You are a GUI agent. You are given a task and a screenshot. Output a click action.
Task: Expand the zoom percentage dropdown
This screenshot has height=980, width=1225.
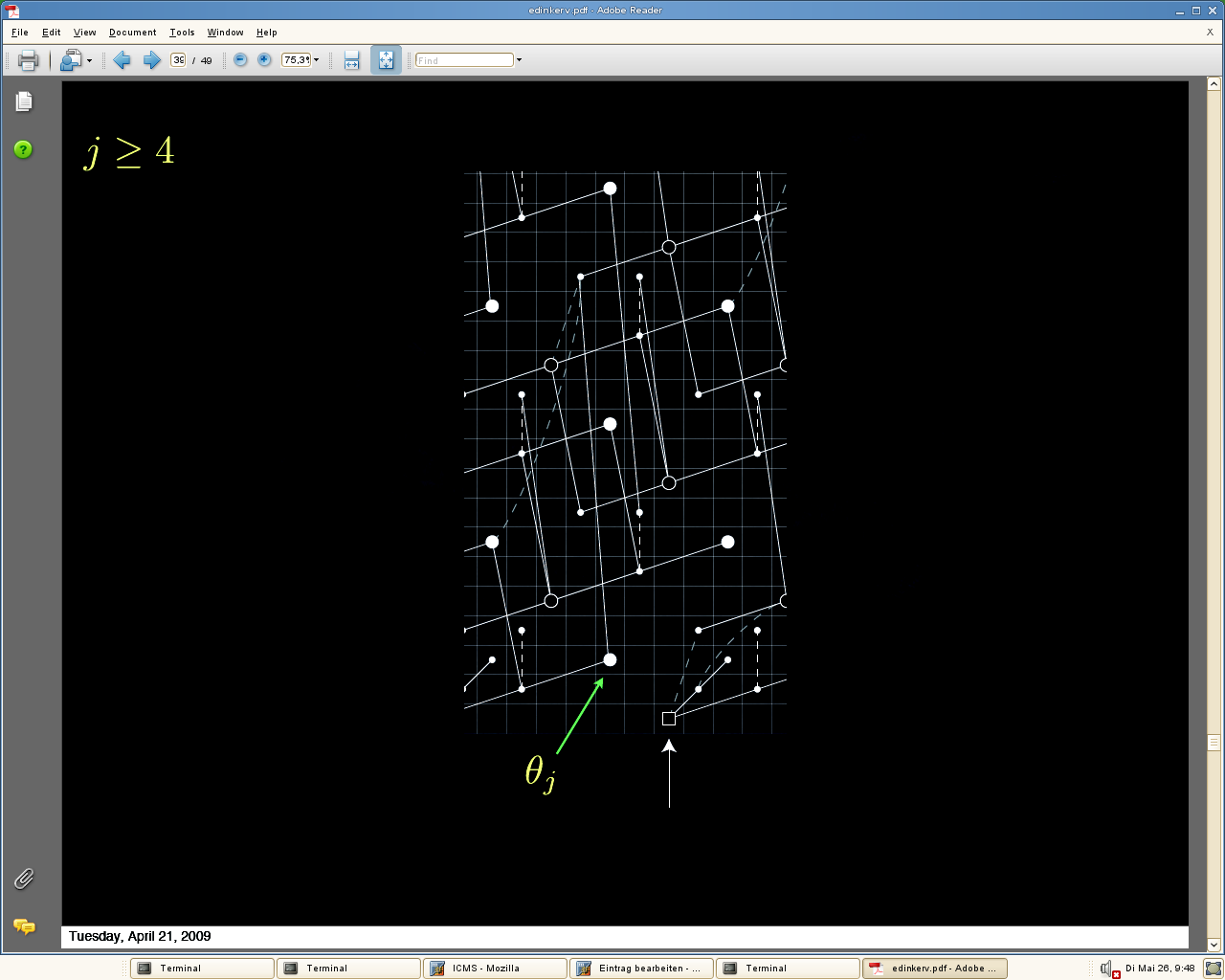317,60
